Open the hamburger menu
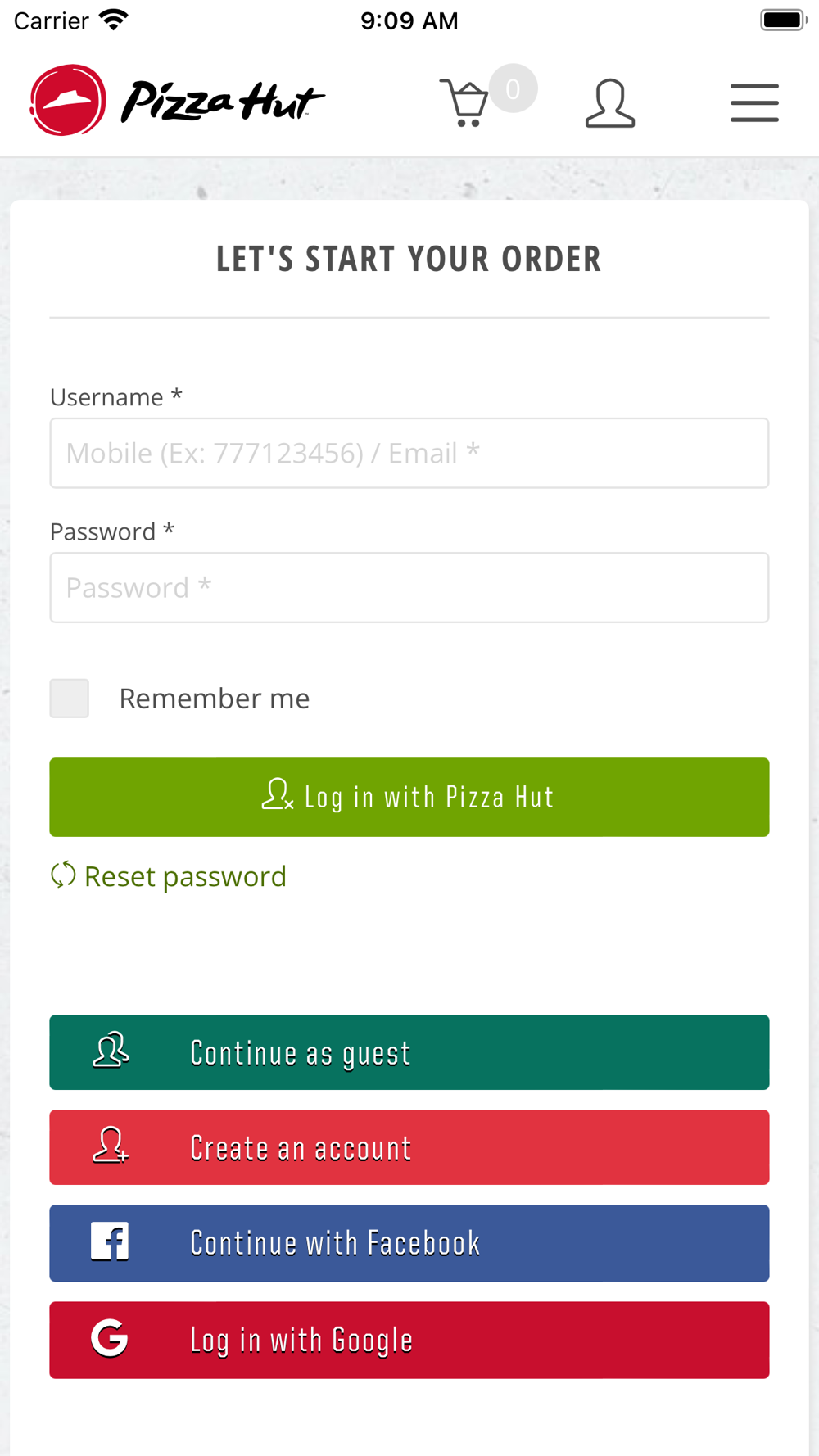This screenshot has width=819, height=1456. click(x=754, y=103)
